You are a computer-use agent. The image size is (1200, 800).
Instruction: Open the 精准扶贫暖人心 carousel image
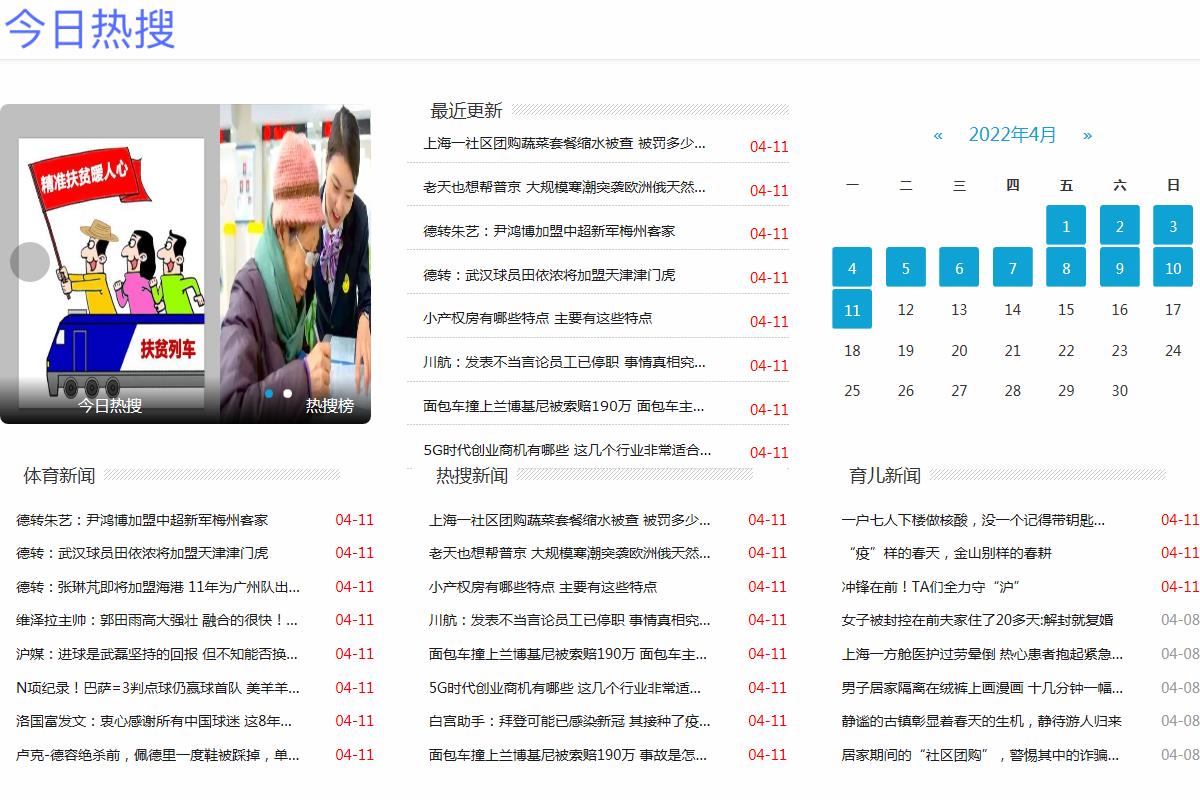(x=110, y=264)
